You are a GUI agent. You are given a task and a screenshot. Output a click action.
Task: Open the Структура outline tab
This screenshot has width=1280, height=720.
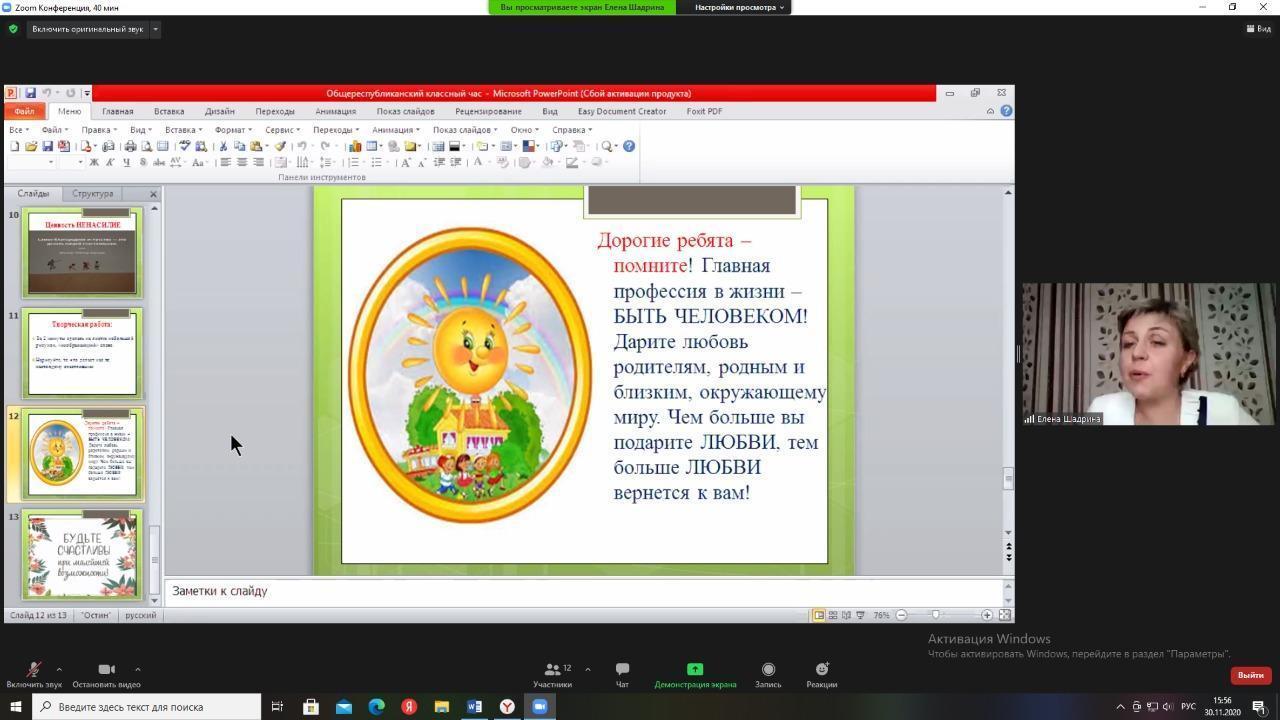point(92,193)
